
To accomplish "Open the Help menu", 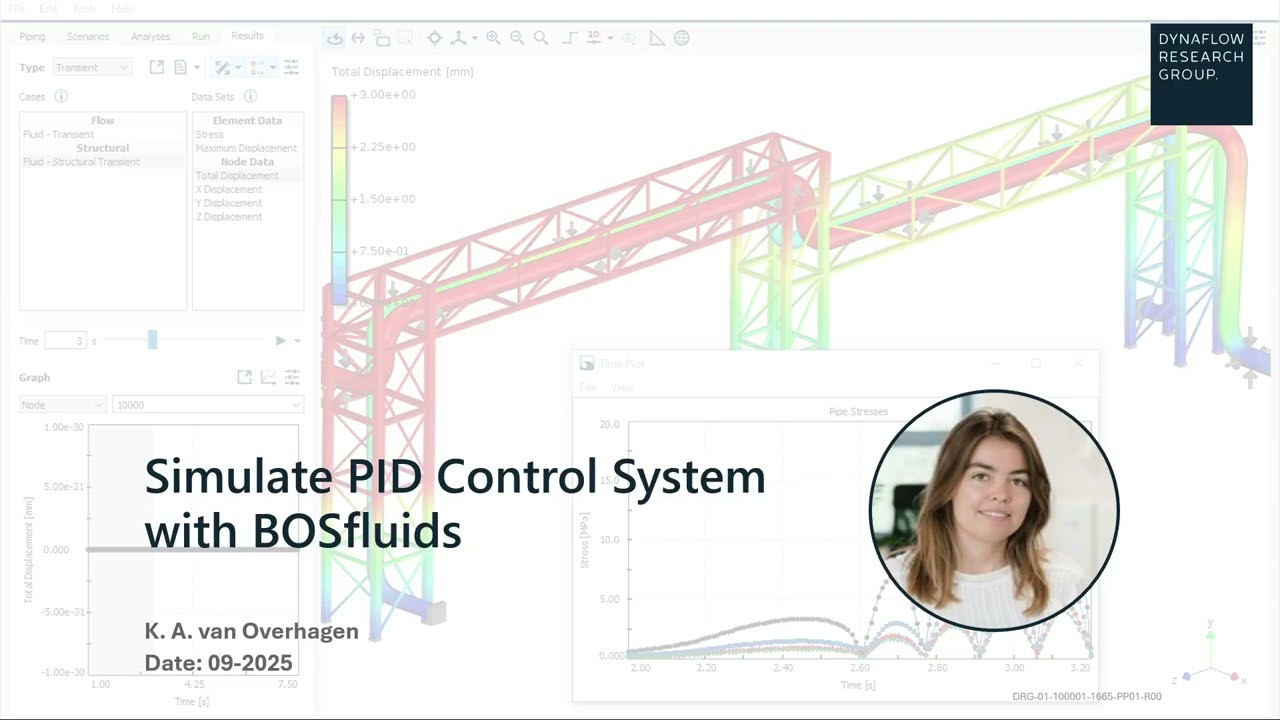I will pos(123,9).
